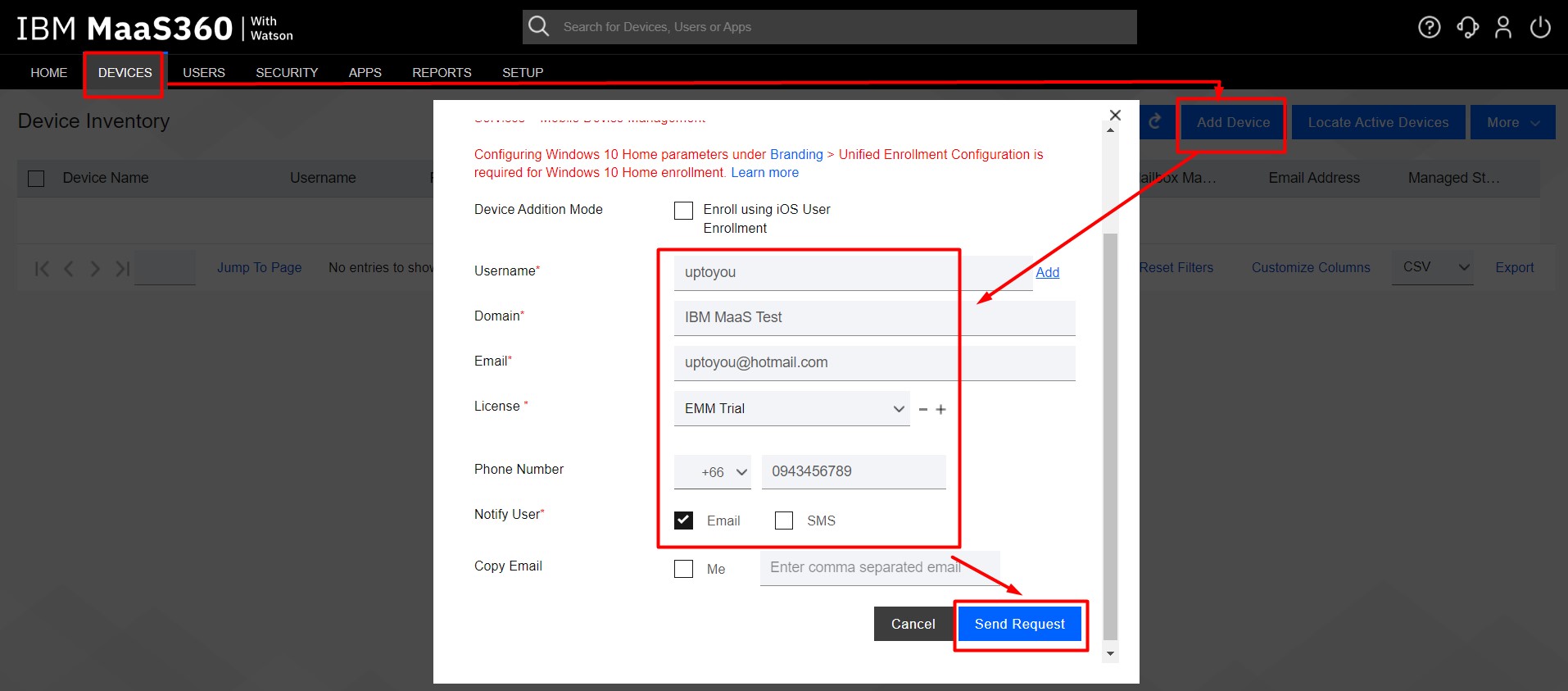Open the USERS menu
The image size is (1568, 691).
pyautogui.click(x=204, y=72)
